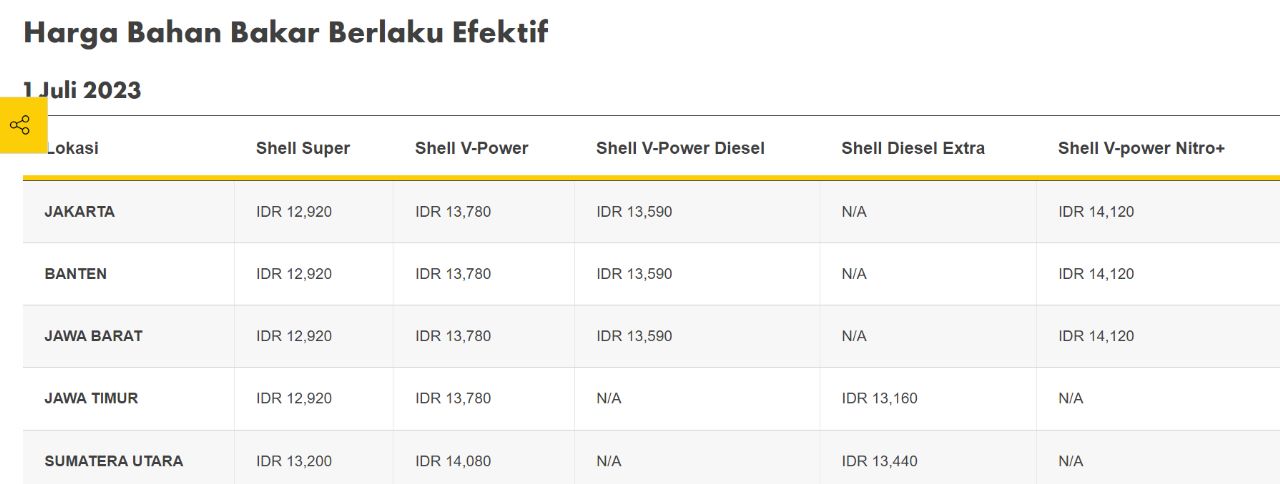Select the BANTEN row label
Viewport: 1280px width, 484px height.
pos(76,274)
